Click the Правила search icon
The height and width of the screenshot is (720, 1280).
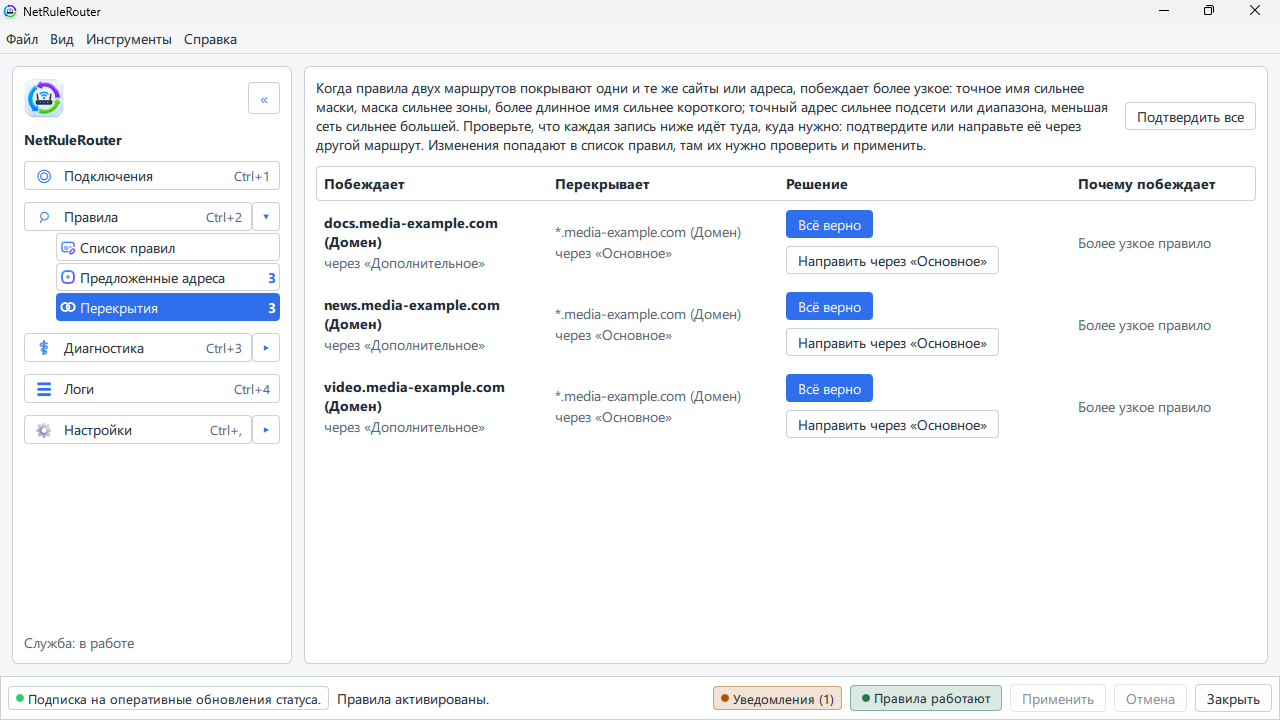pyautogui.click(x=44, y=217)
